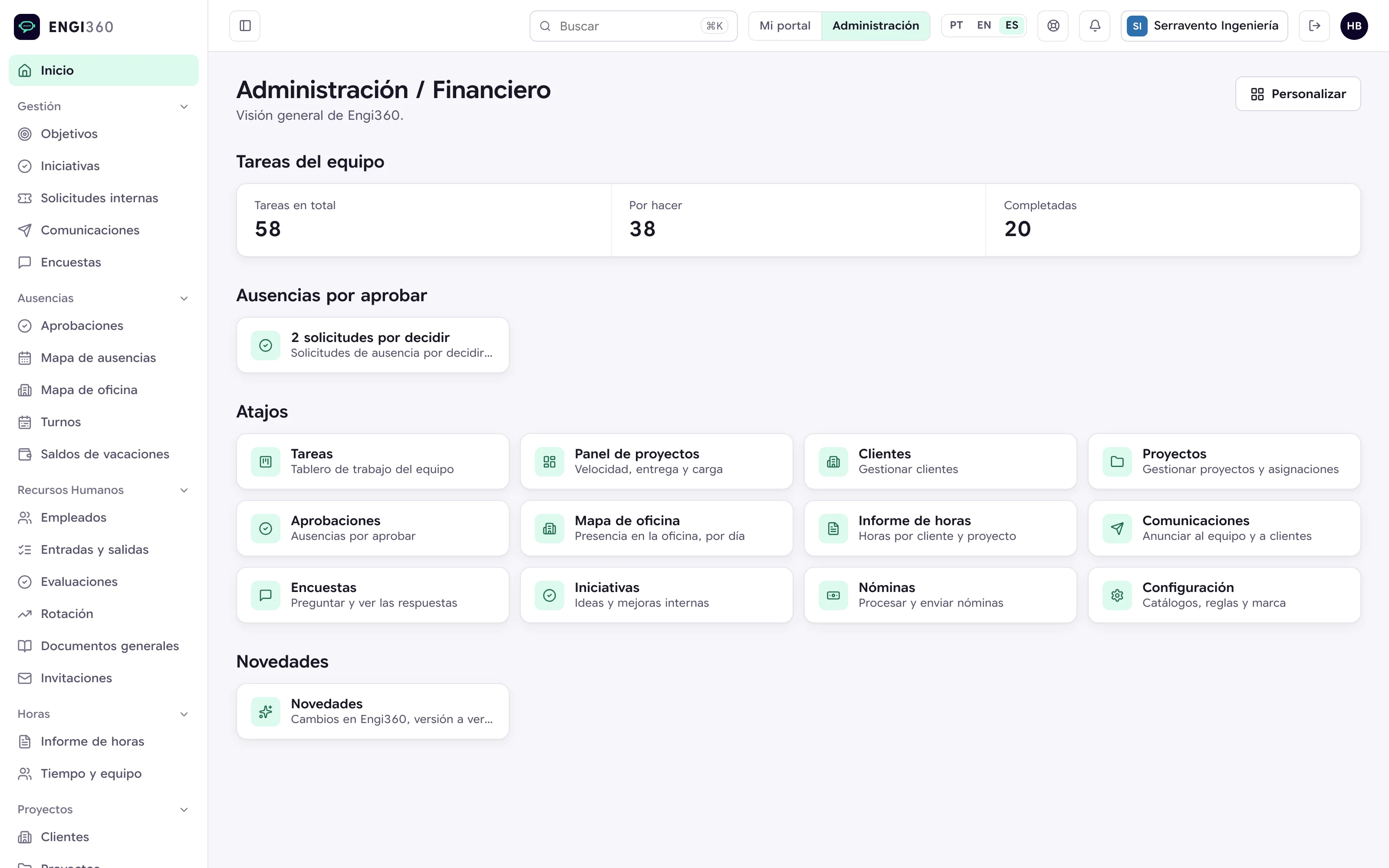Click the logout arrow icon
The height and width of the screenshot is (868, 1389).
(1314, 26)
